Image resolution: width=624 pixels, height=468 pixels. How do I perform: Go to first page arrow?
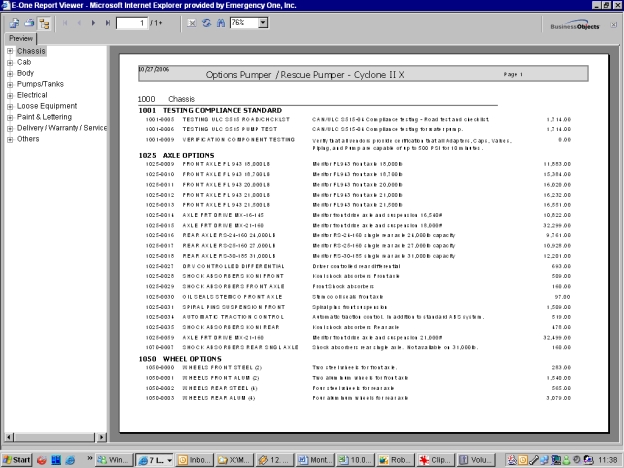[x=65, y=23]
